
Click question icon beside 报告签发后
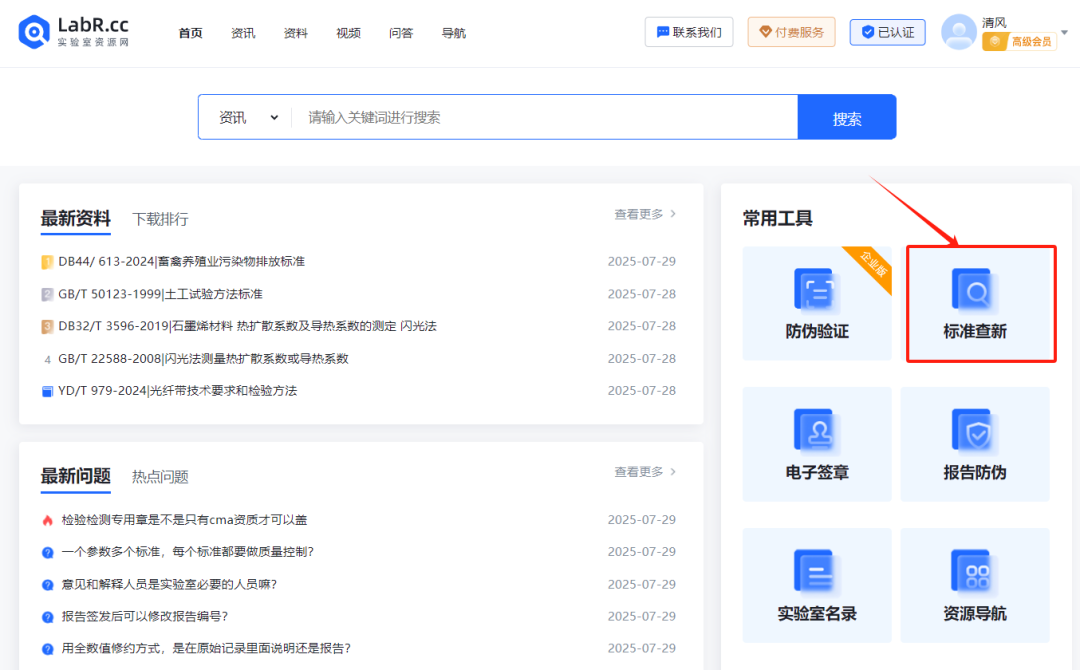coord(47,617)
